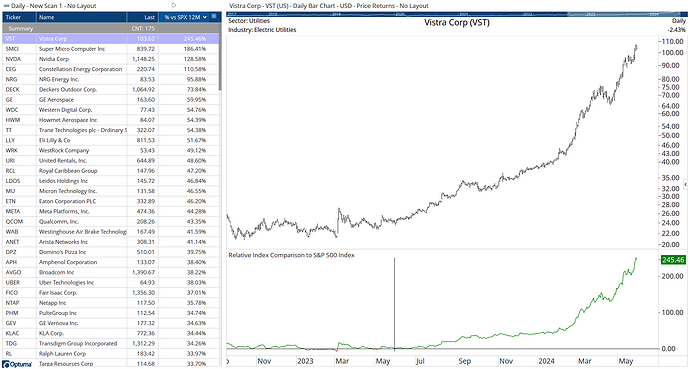
Task: Click the chart date-range navigator bar
Action: [456, 14]
